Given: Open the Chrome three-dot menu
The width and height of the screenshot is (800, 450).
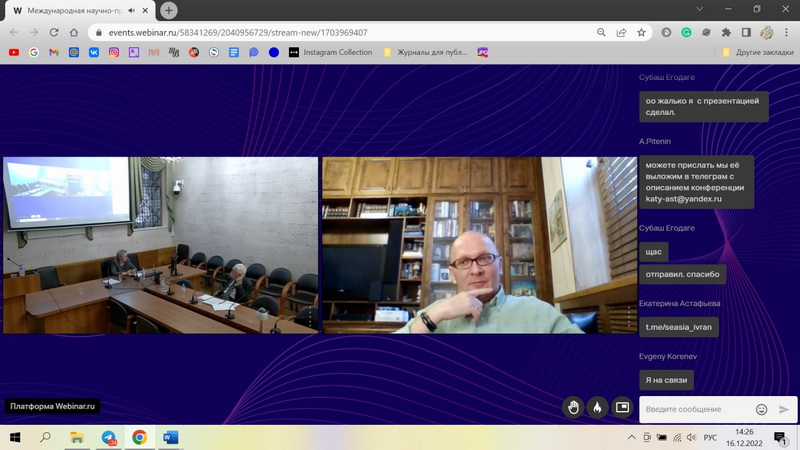Looking at the screenshot, I should coord(786,32).
